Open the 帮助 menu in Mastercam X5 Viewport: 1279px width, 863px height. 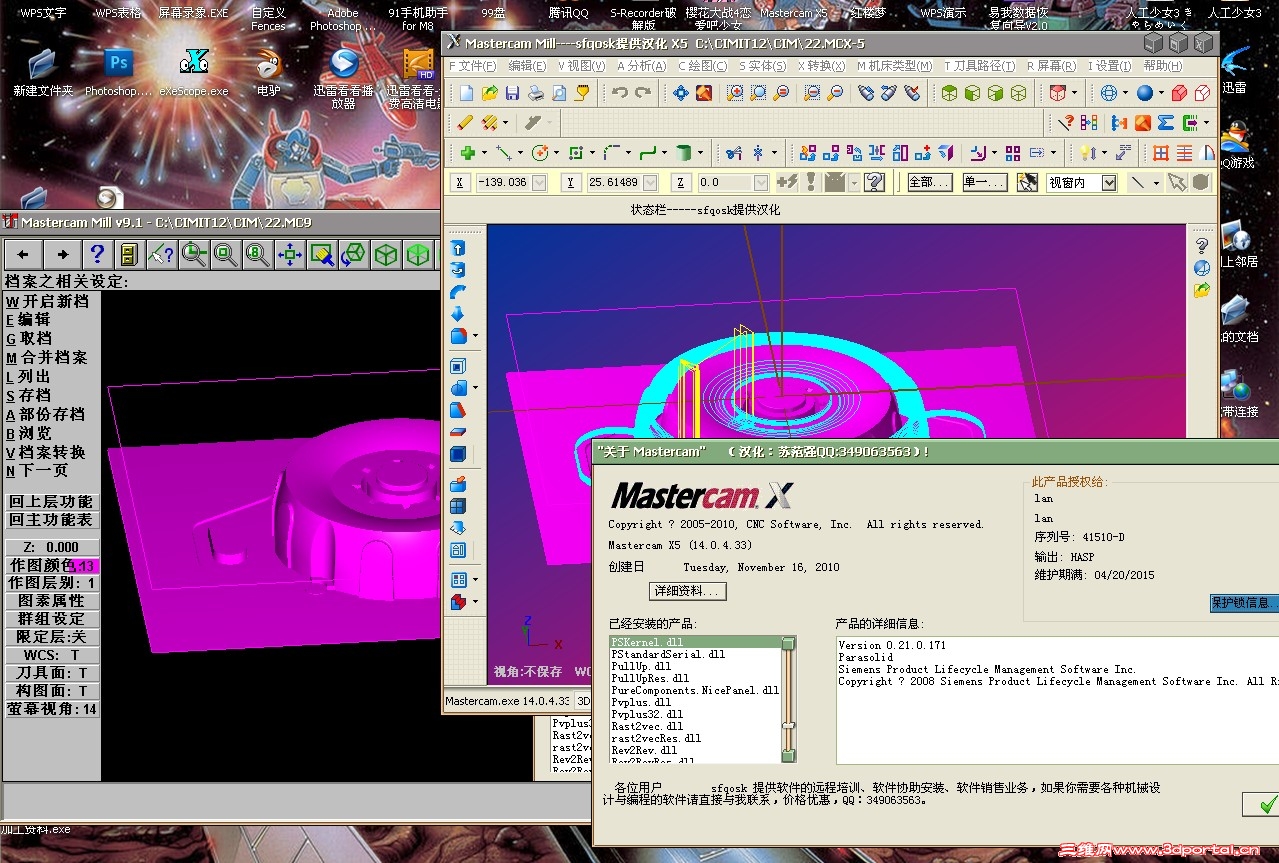pyautogui.click(x=1162, y=66)
